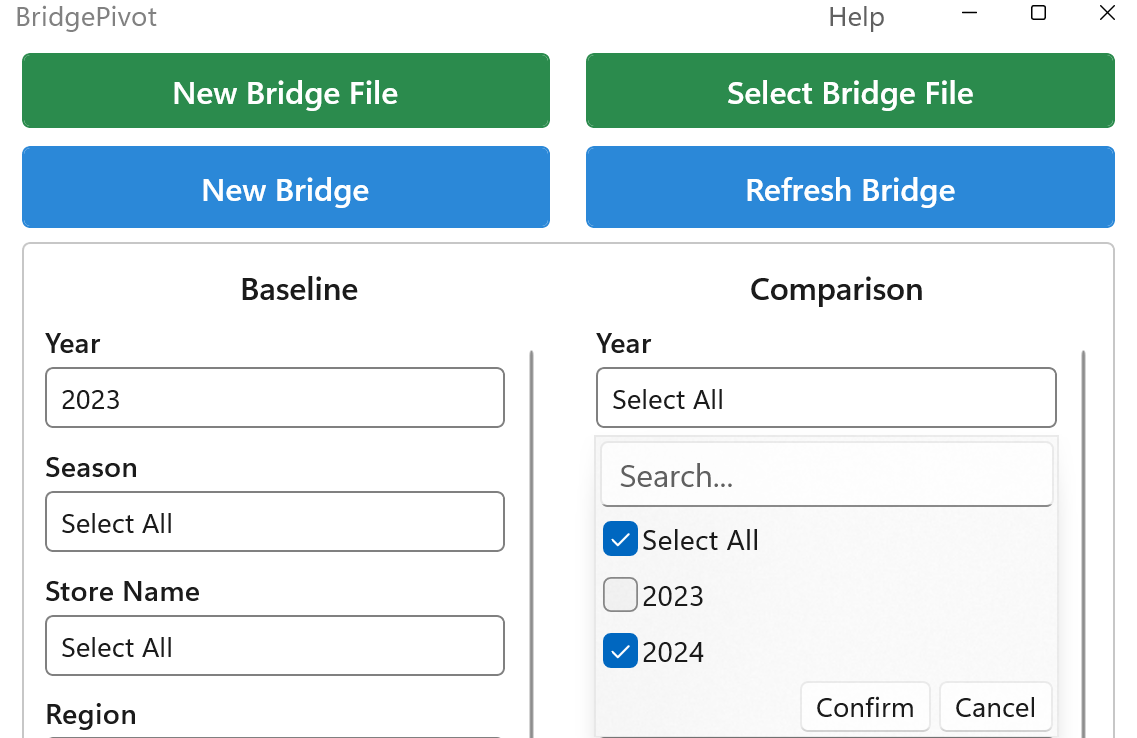Viewport: 1137px width, 738px height.
Task: Confirm the selected Comparison years
Action: point(864,706)
